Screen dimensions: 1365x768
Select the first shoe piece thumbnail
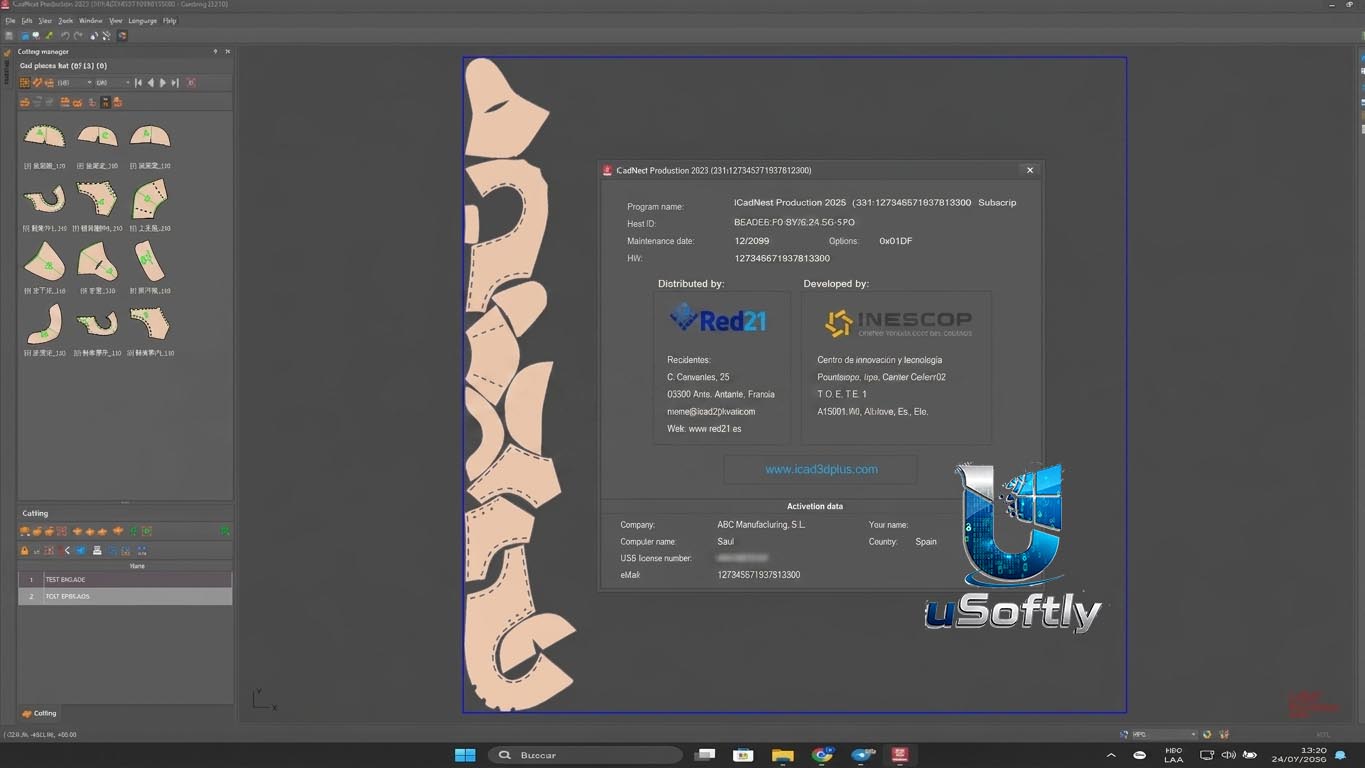43,137
